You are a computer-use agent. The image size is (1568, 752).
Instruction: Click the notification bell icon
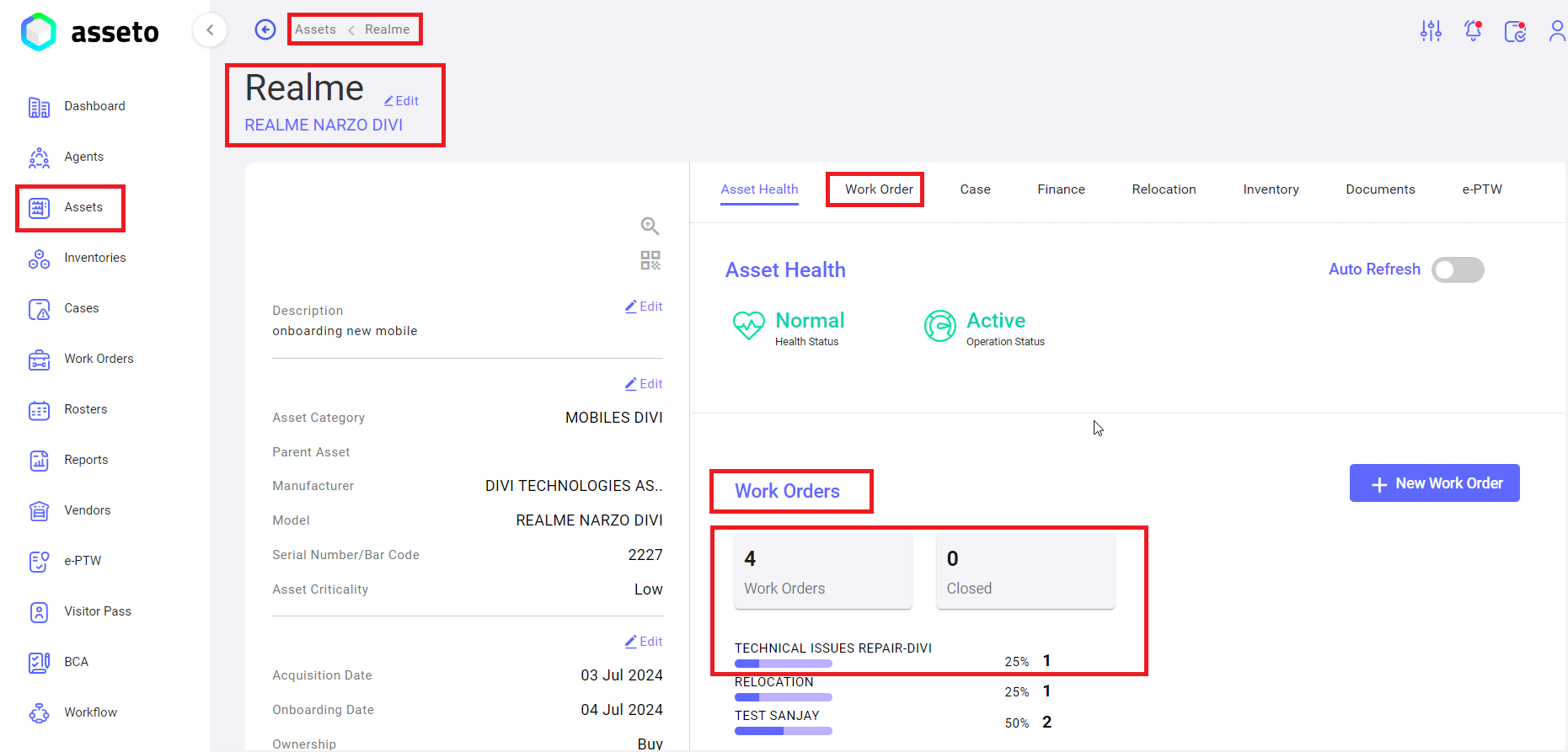click(x=1473, y=31)
